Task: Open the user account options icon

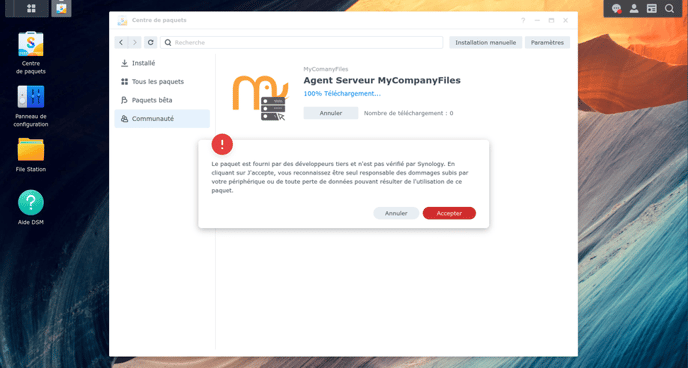Action: click(634, 8)
